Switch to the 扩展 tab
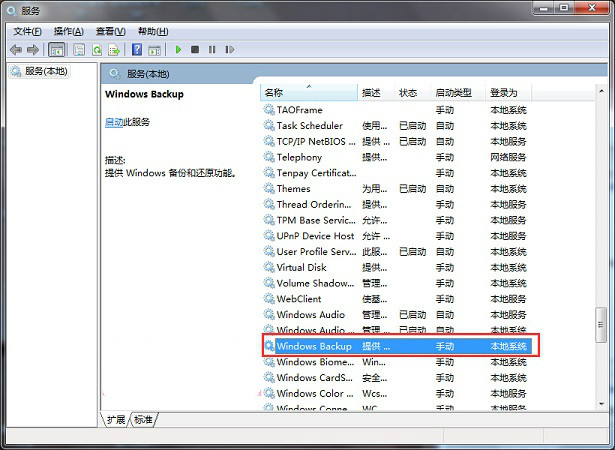The width and height of the screenshot is (615, 450). pos(117,420)
